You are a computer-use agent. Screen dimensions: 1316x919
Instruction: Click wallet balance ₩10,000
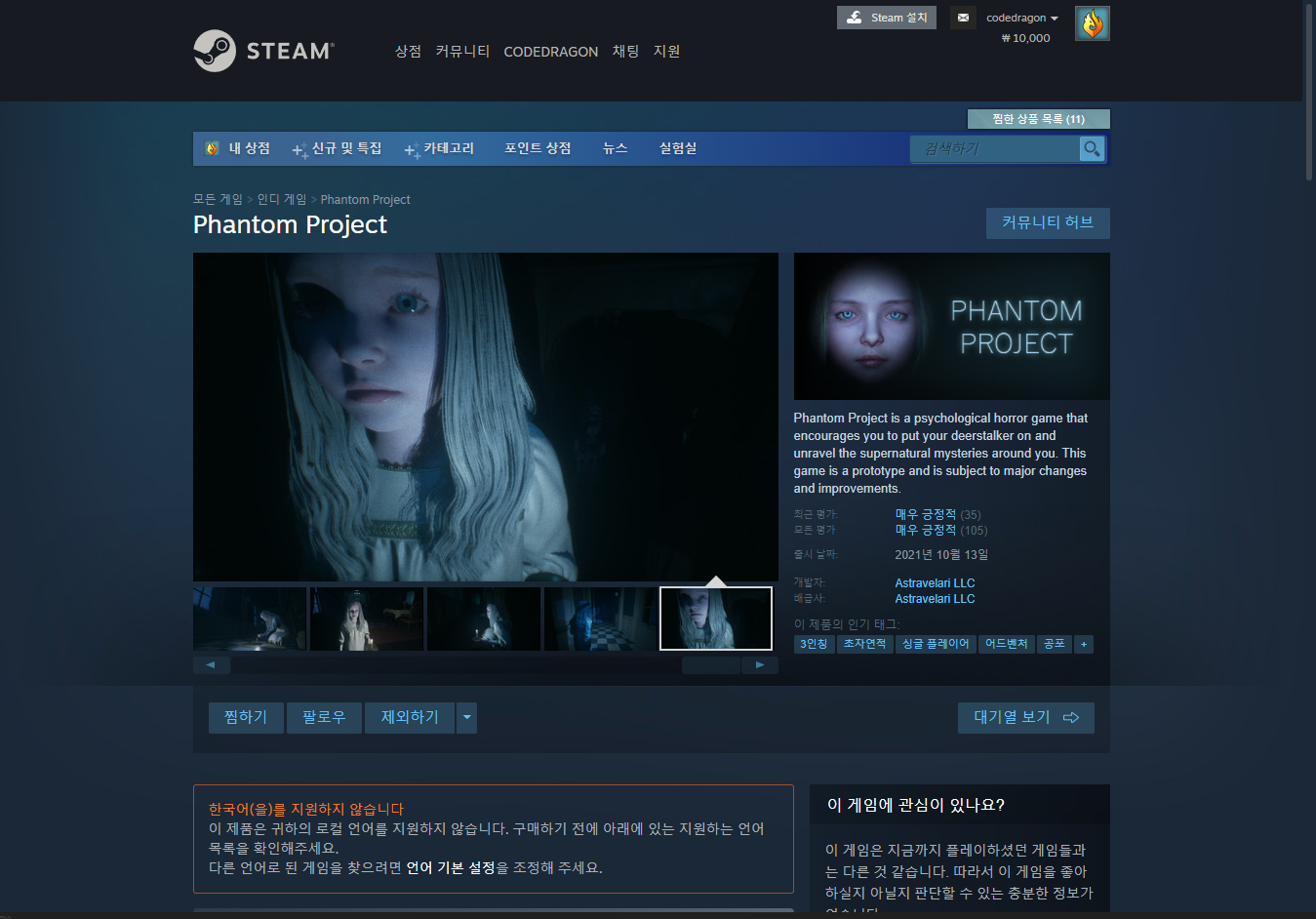click(1026, 38)
